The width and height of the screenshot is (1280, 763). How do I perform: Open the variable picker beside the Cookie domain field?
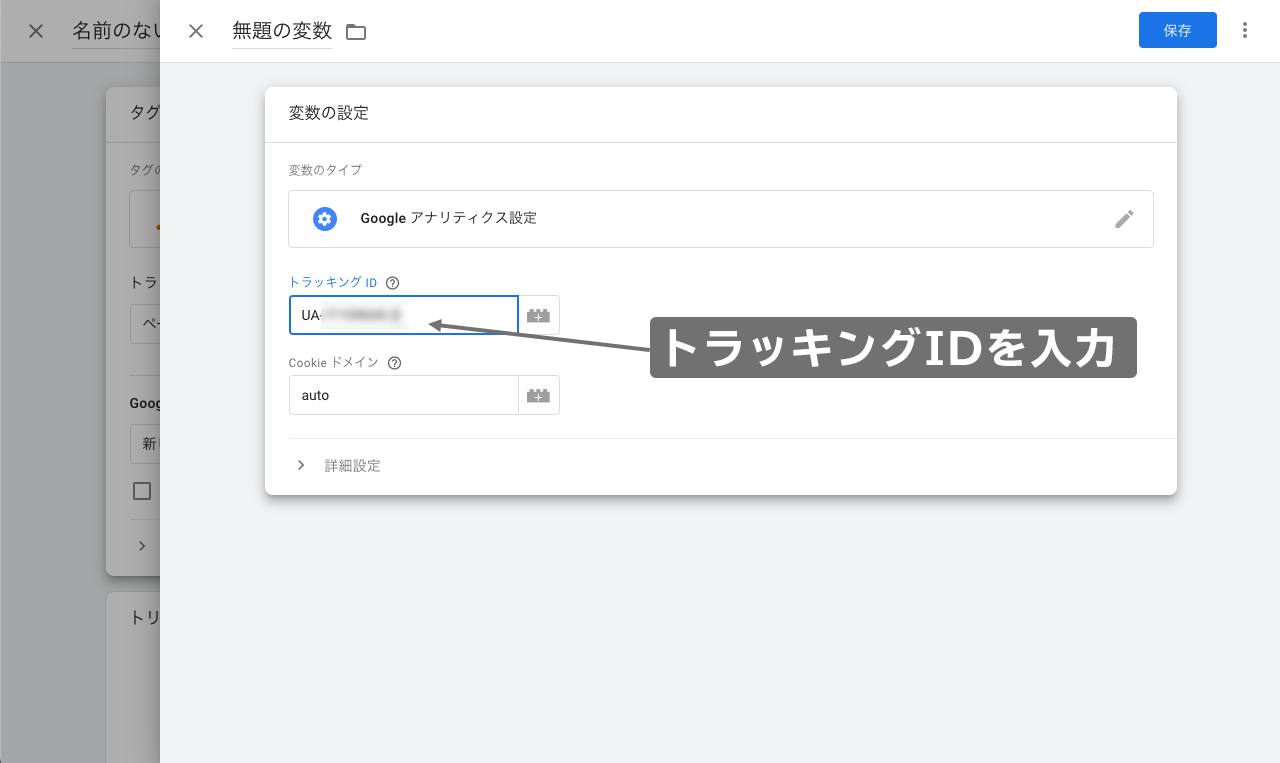(x=539, y=395)
